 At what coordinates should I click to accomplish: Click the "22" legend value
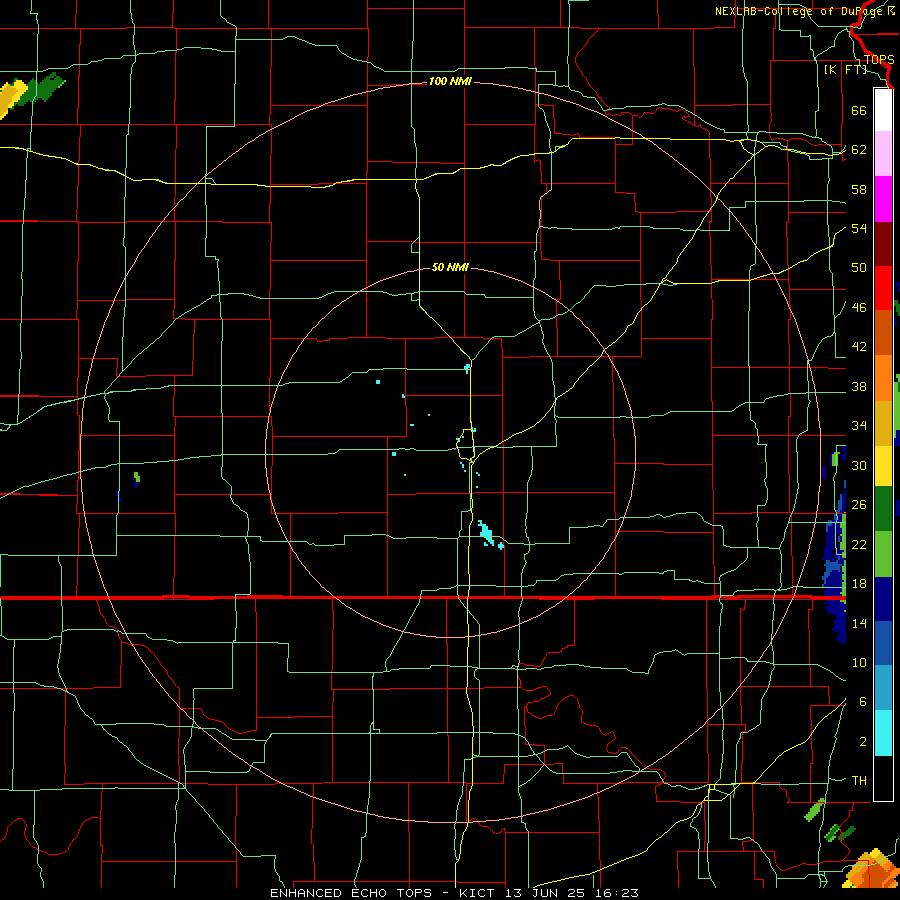(x=859, y=544)
